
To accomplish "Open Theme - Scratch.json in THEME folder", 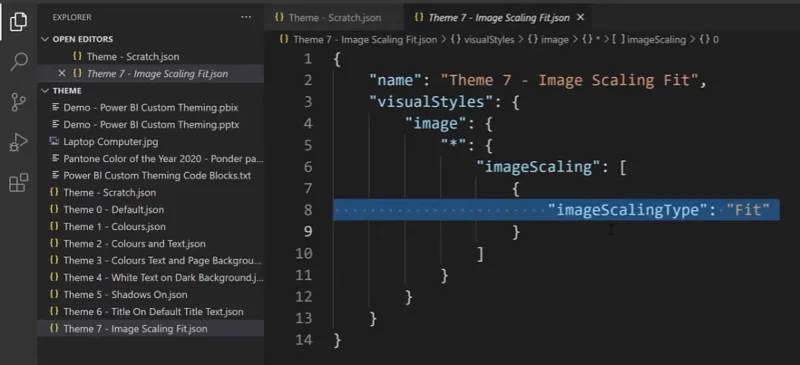I will tap(151, 192).
